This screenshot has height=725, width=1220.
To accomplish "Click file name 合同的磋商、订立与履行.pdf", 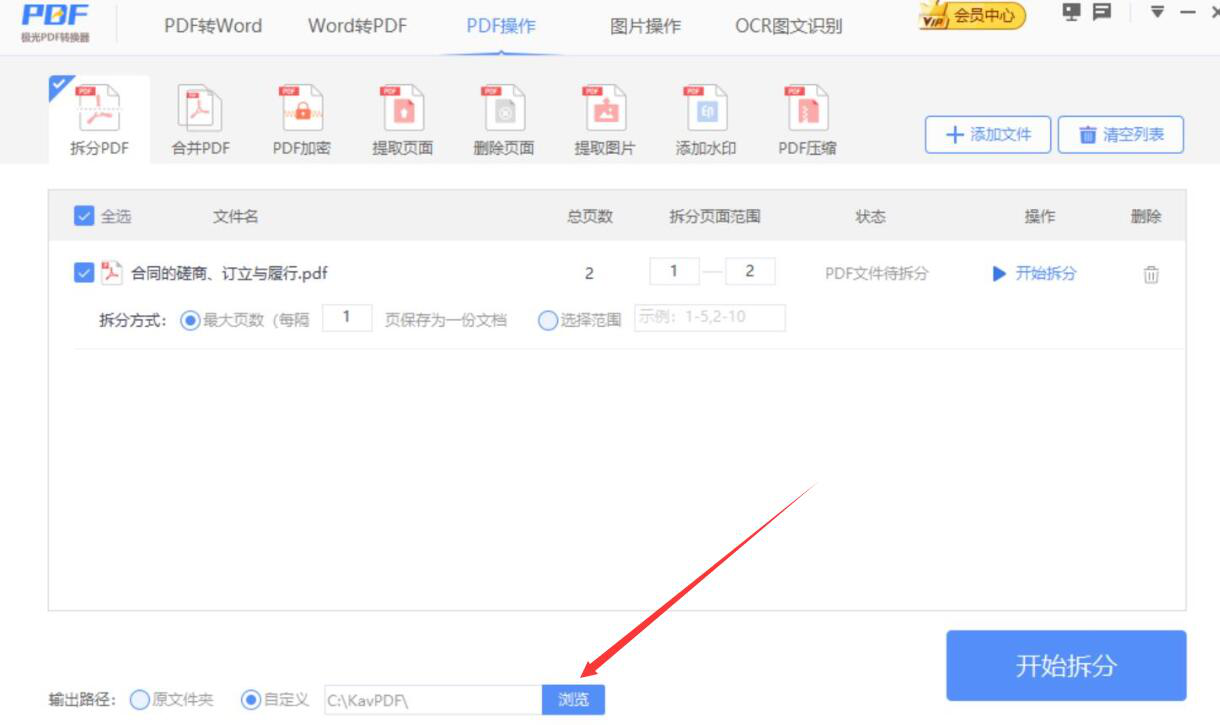I will 230,273.
